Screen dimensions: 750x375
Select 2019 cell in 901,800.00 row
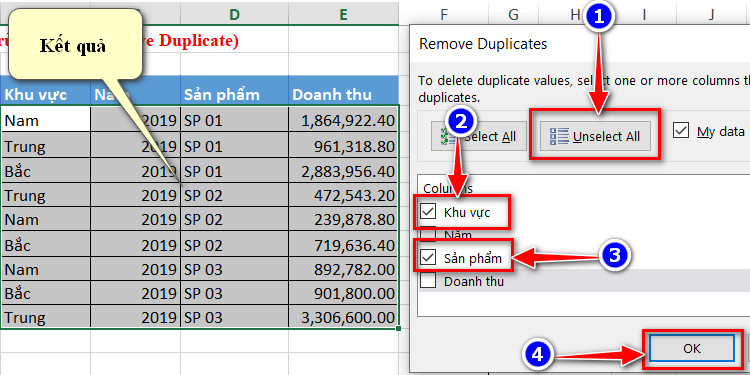135,294
